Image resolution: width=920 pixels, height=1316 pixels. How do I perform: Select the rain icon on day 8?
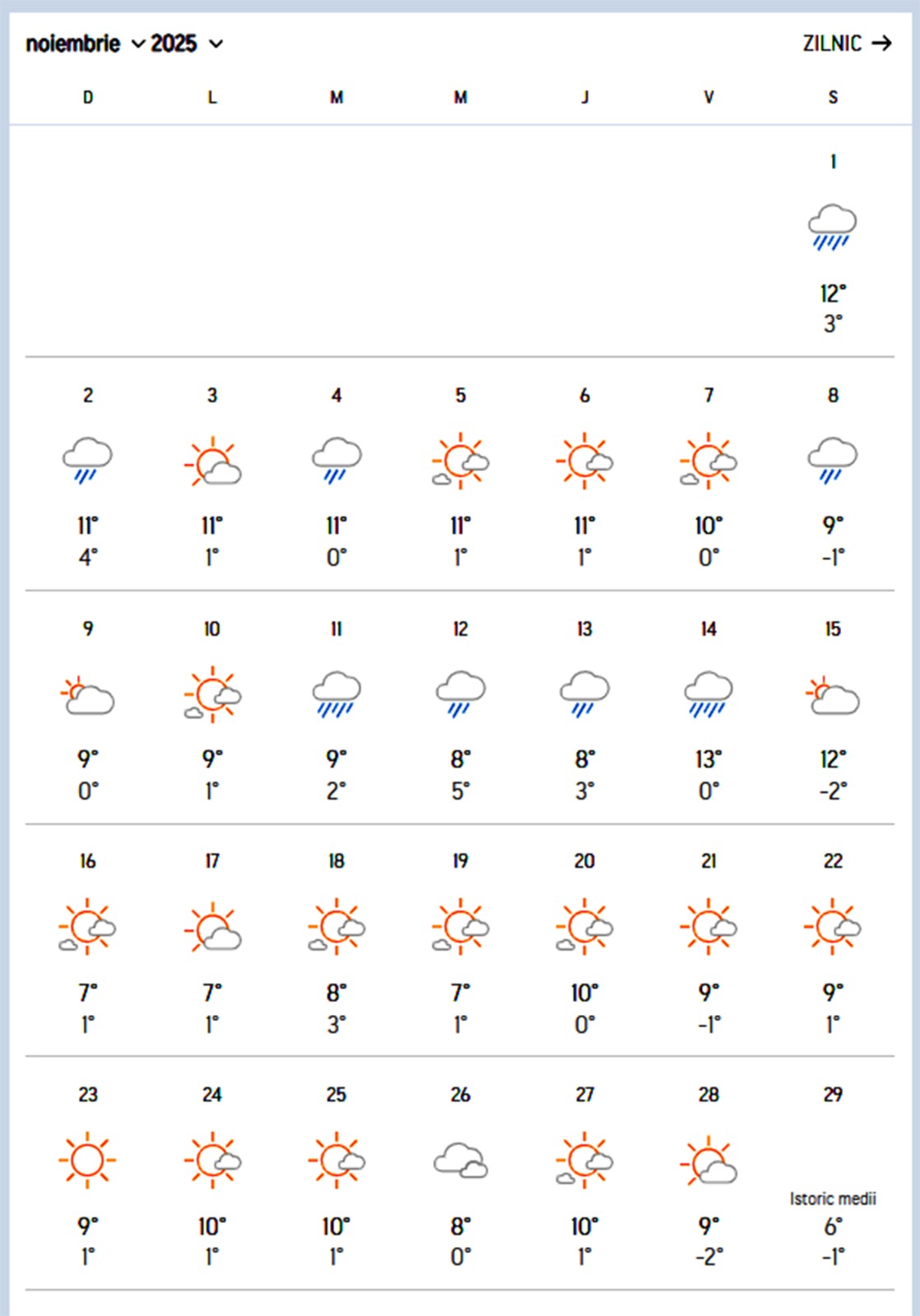point(832,461)
